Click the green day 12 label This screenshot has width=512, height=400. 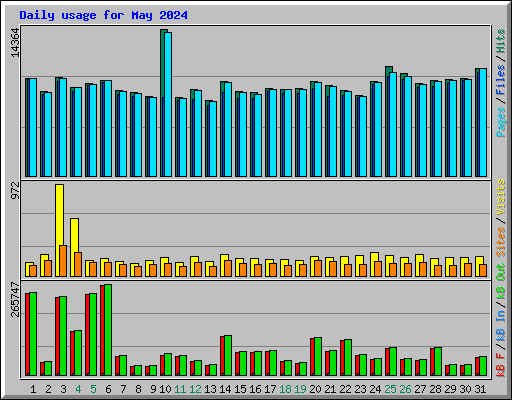pyautogui.click(x=195, y=389)
